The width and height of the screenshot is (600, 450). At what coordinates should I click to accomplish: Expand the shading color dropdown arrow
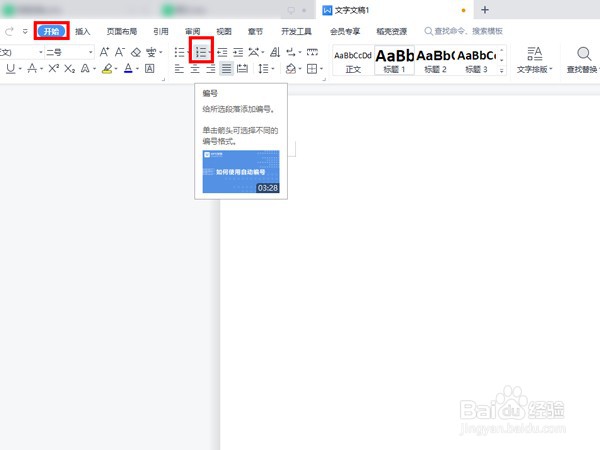(x=300, y=69)
